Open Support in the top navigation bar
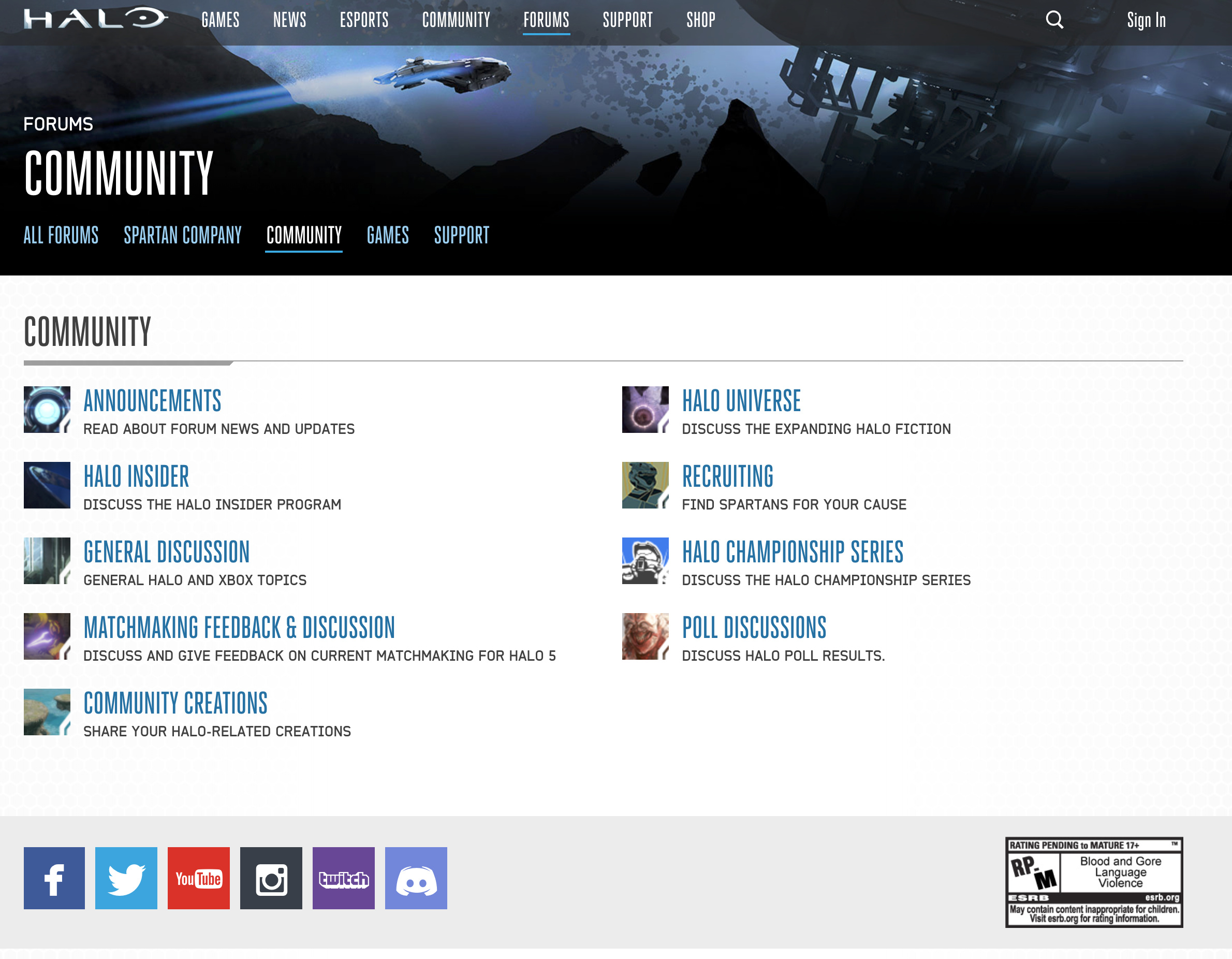The width and height of the screenshot is (1232, 959). point(627,20)
